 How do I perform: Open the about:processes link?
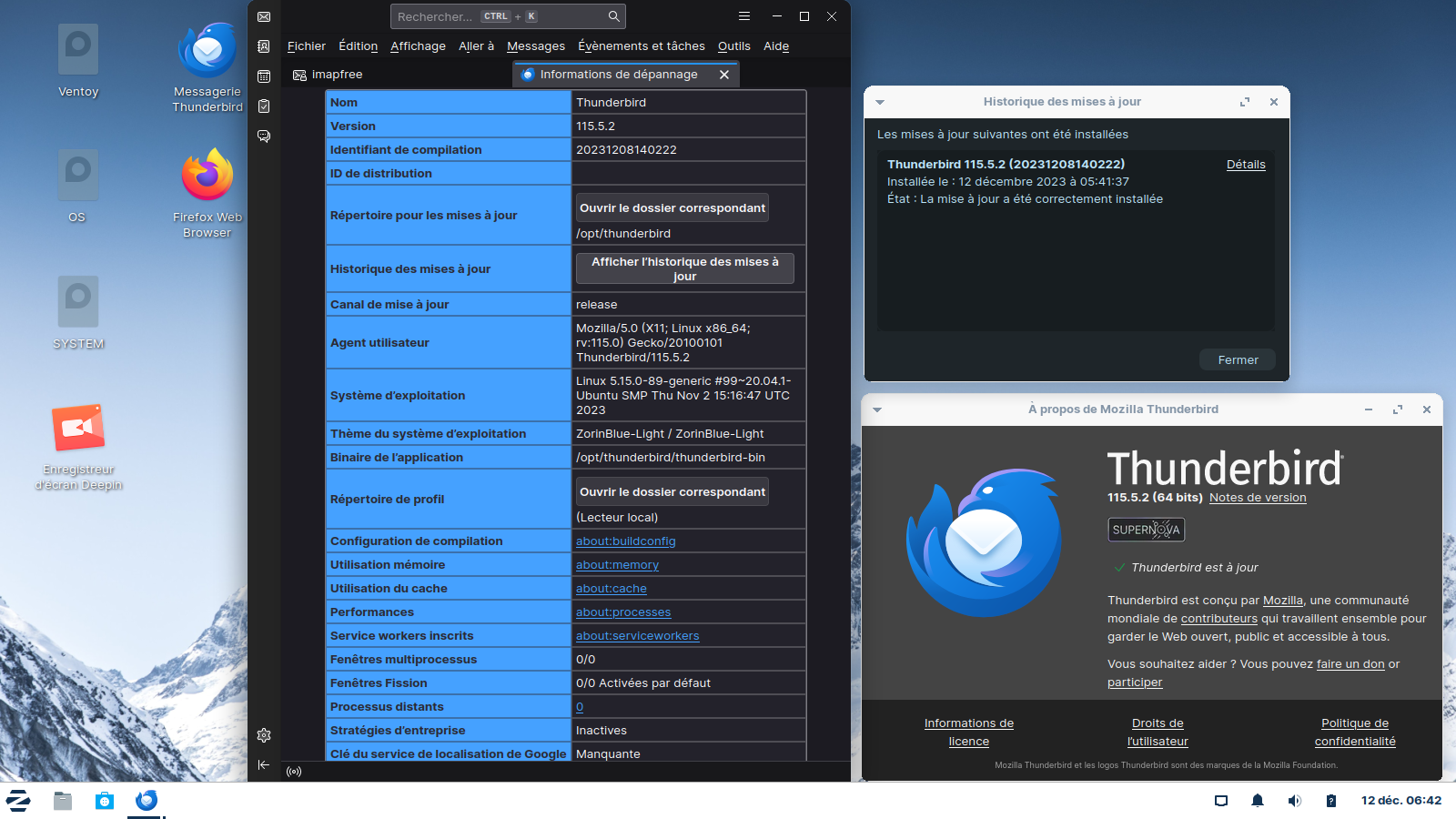(623, 612)
